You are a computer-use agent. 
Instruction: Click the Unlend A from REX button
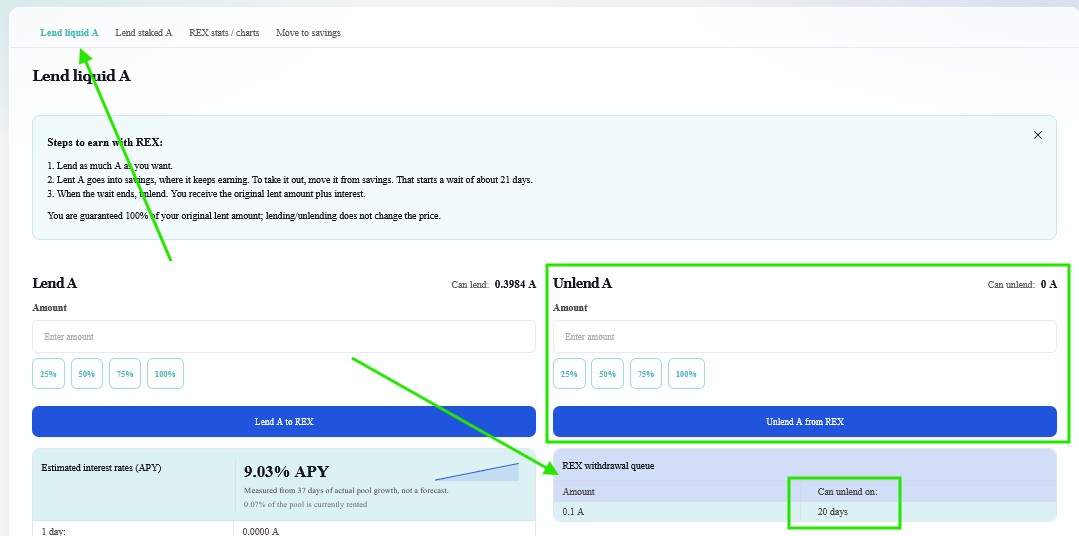(x=804, y=421)
